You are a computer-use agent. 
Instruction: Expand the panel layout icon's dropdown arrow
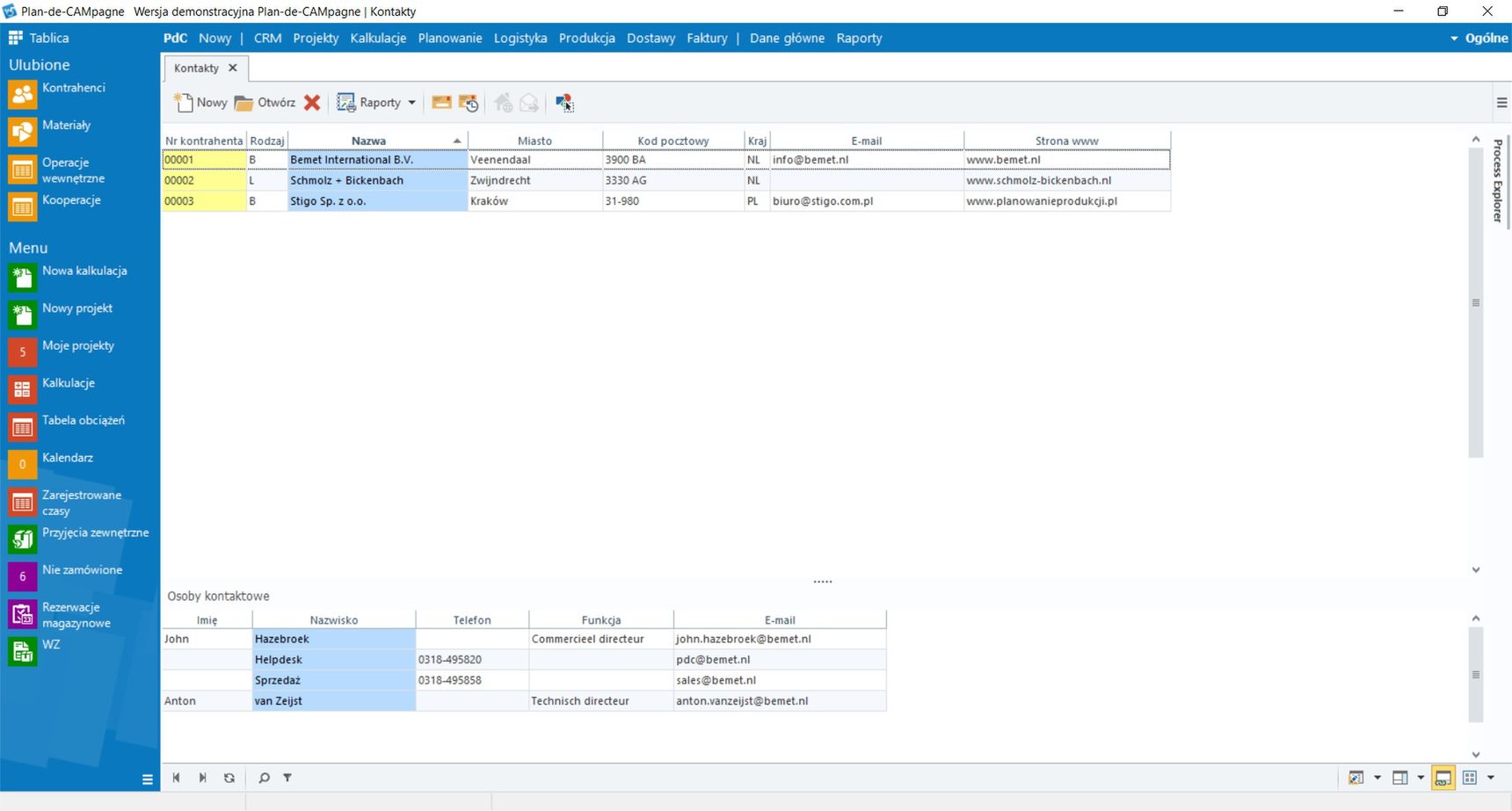click(1421, 778)
